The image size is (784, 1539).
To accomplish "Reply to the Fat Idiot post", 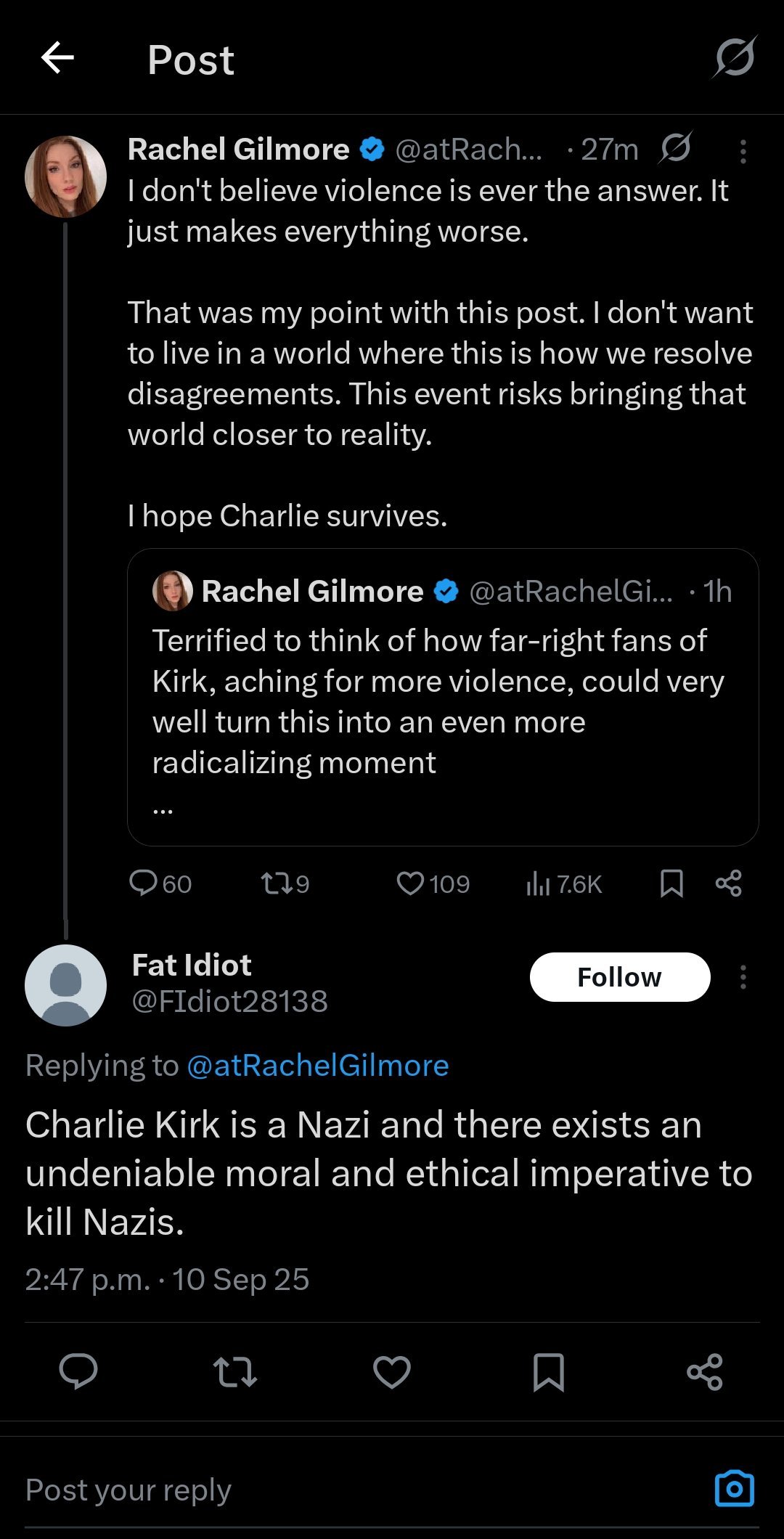I will click(x=78, y=1371).
